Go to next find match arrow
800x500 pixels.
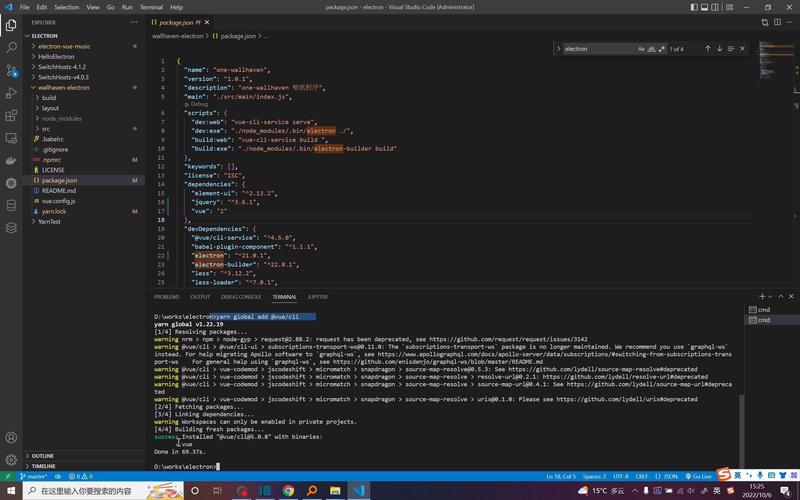tap(719, 48)
